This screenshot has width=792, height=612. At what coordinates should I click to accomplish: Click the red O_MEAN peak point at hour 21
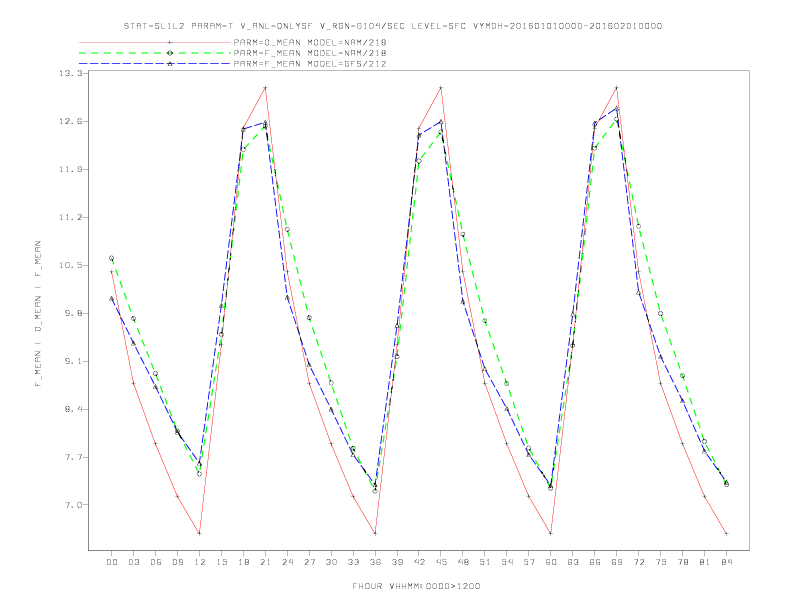[x=265, y=88]
